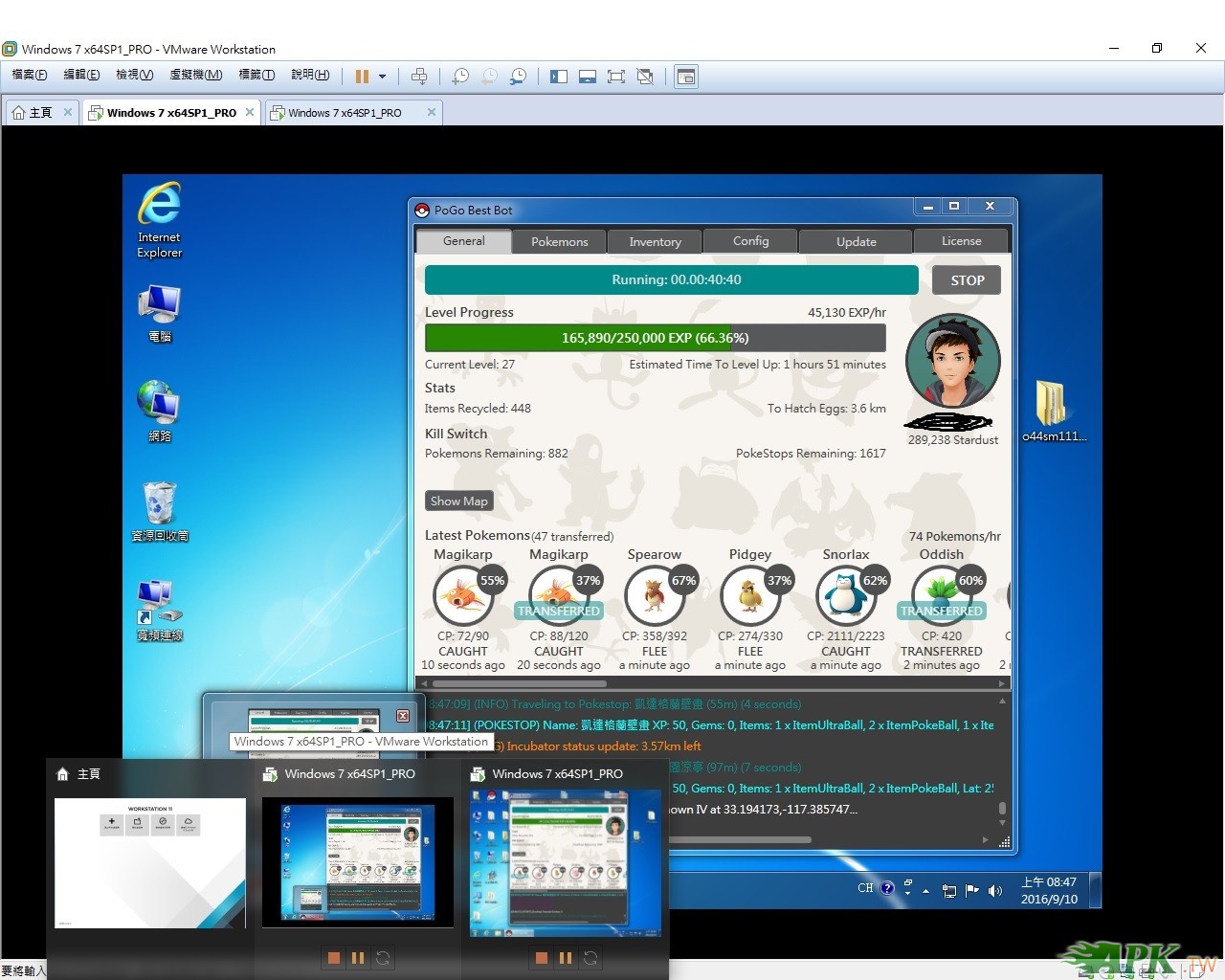Switch to the Pokemons tab in PoGo Best Bot
Viewport: 1225px width, 980px height.
559,241
